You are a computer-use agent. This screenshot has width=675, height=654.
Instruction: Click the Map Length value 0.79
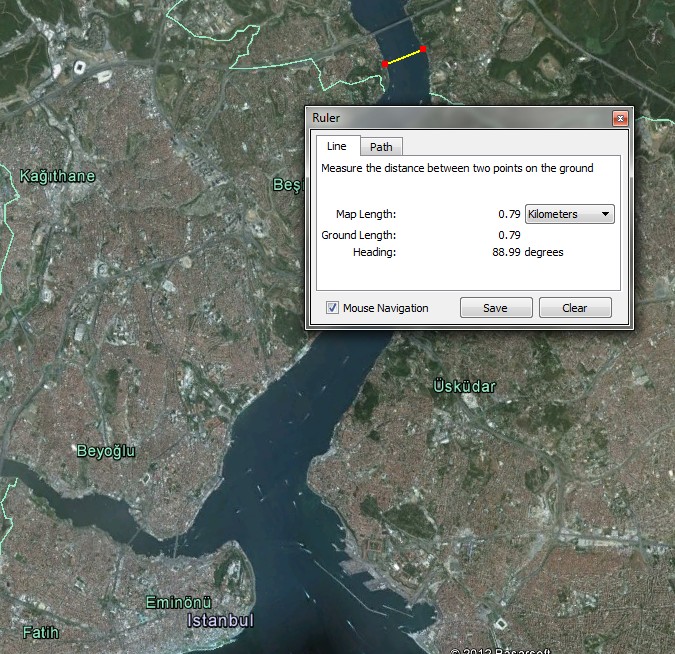tap(509, 214)
